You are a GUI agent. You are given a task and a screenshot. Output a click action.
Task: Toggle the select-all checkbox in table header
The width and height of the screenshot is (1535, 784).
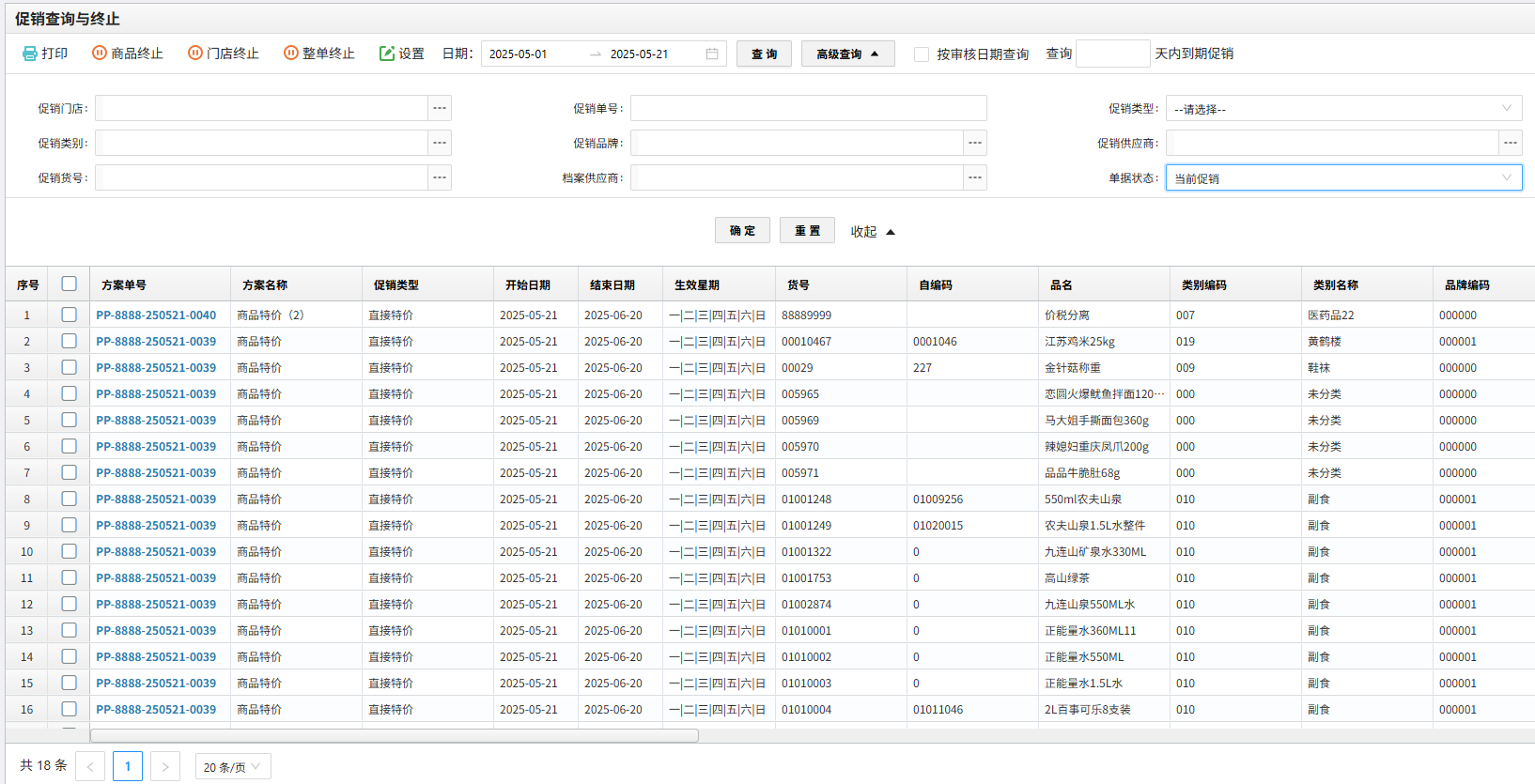[69, 284]
